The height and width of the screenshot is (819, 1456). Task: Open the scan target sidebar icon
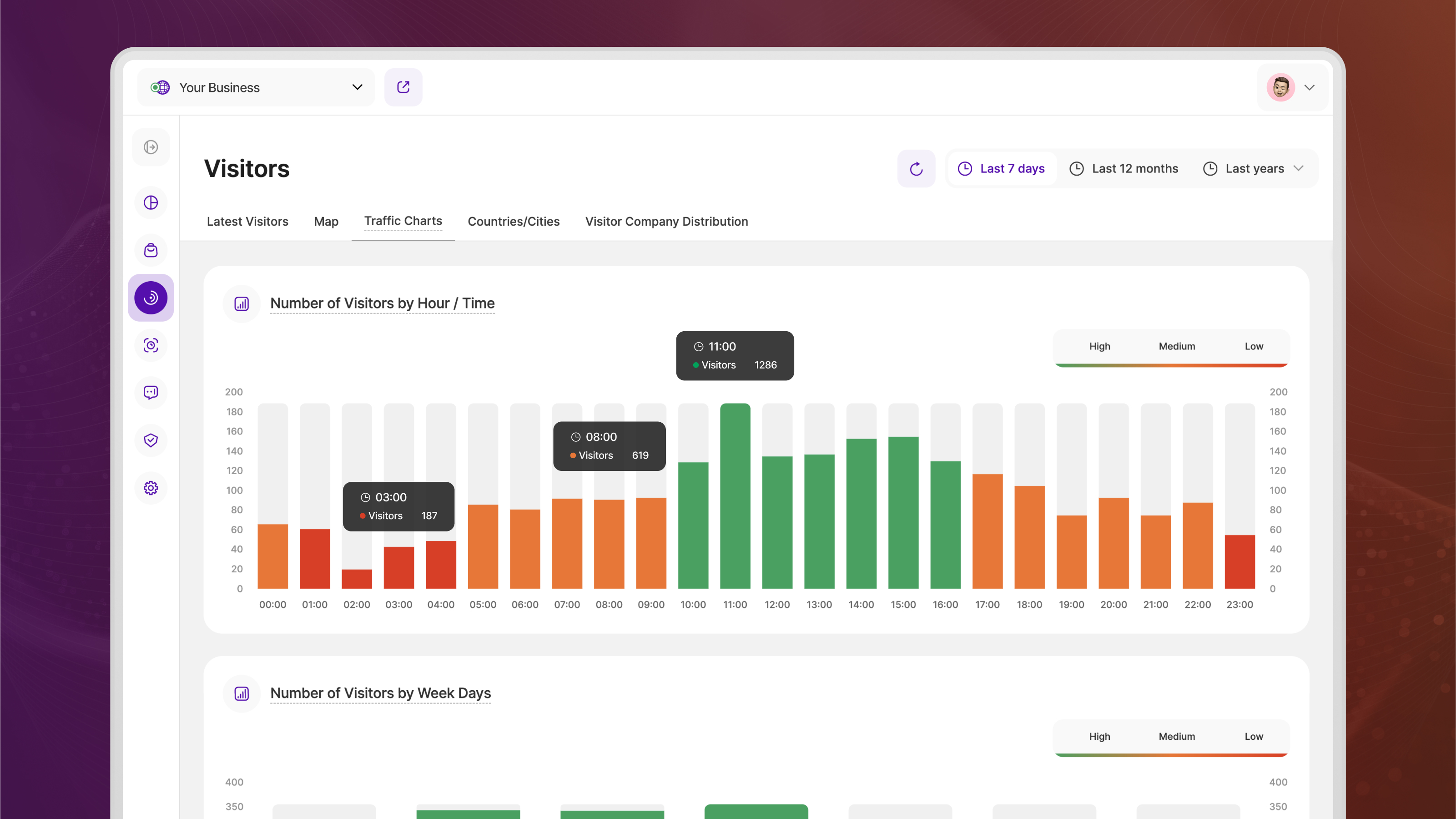click(x=151, y=345)
